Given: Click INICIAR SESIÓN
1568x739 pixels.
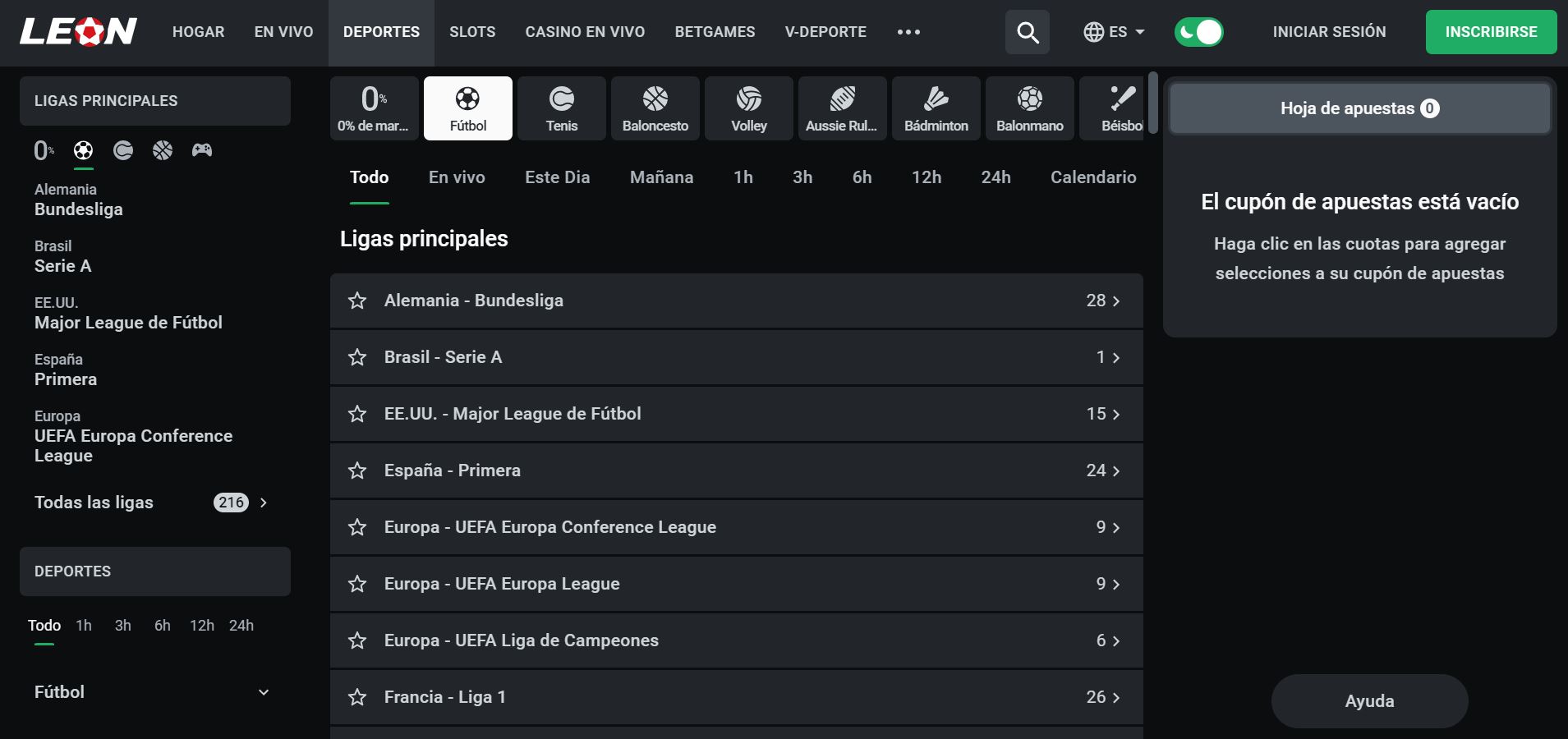Looking at the screenshot, I should (x=1329, y=32).
